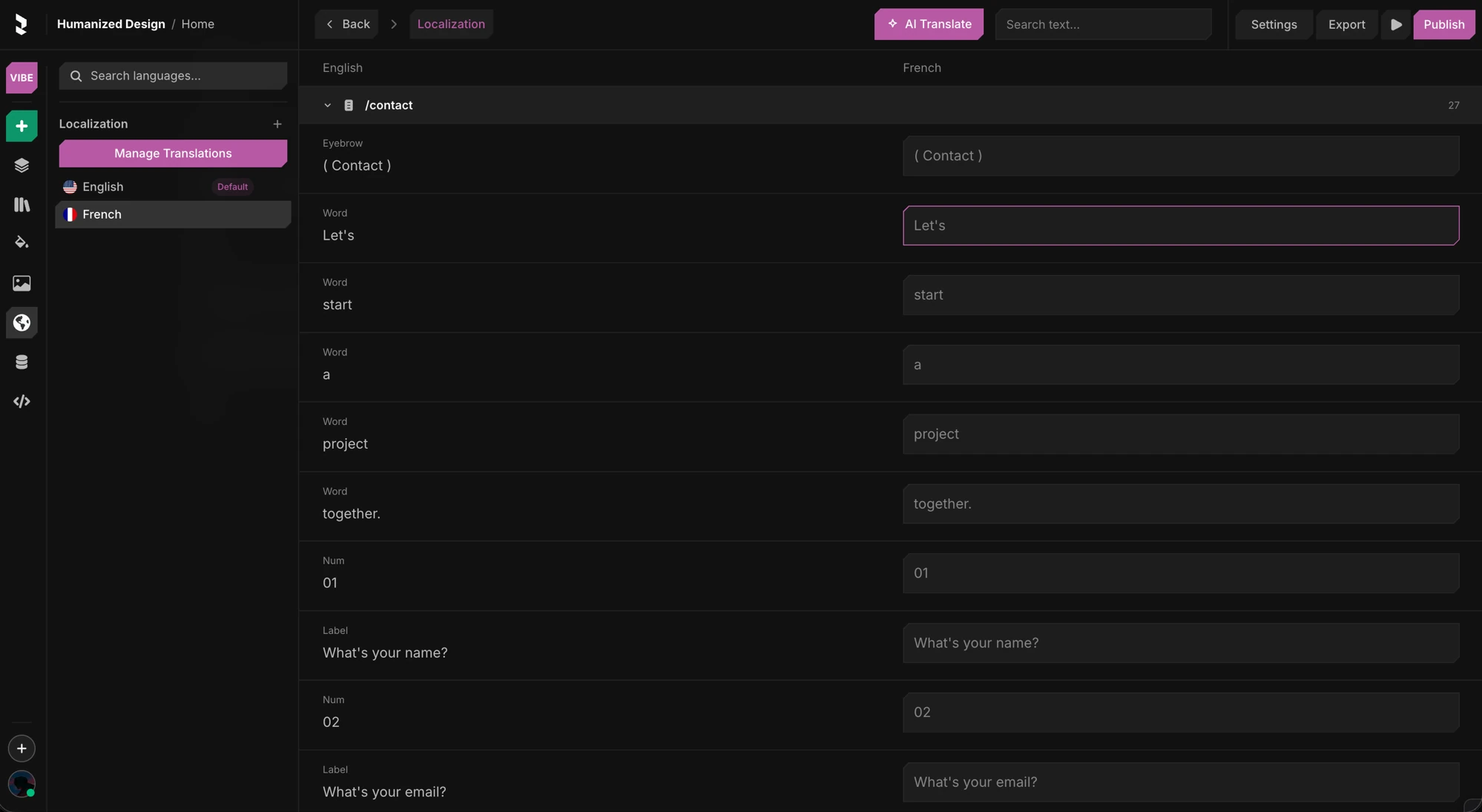Click the globe localization icon

tap(22, 323)
